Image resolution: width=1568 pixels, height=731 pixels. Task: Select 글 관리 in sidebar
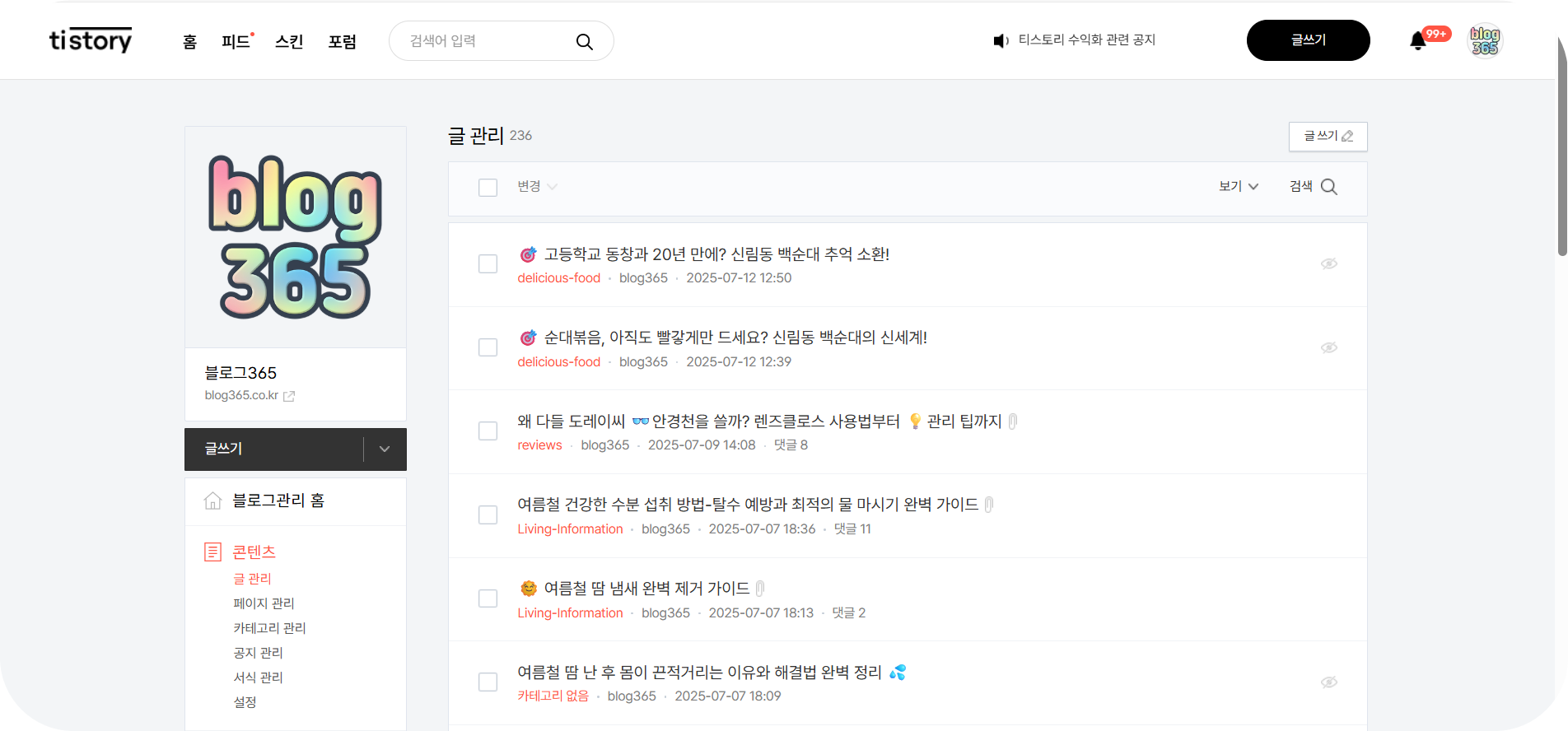tap(252, 579)
